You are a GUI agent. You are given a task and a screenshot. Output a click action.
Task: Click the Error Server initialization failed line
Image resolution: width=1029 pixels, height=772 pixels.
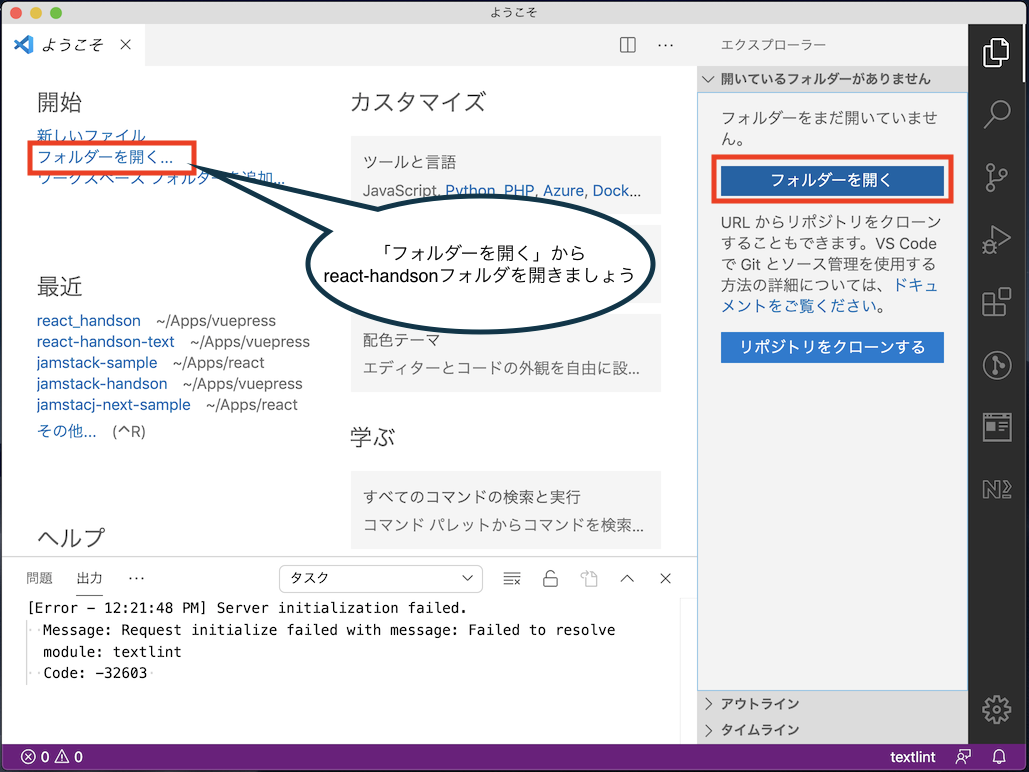point(247,608)
